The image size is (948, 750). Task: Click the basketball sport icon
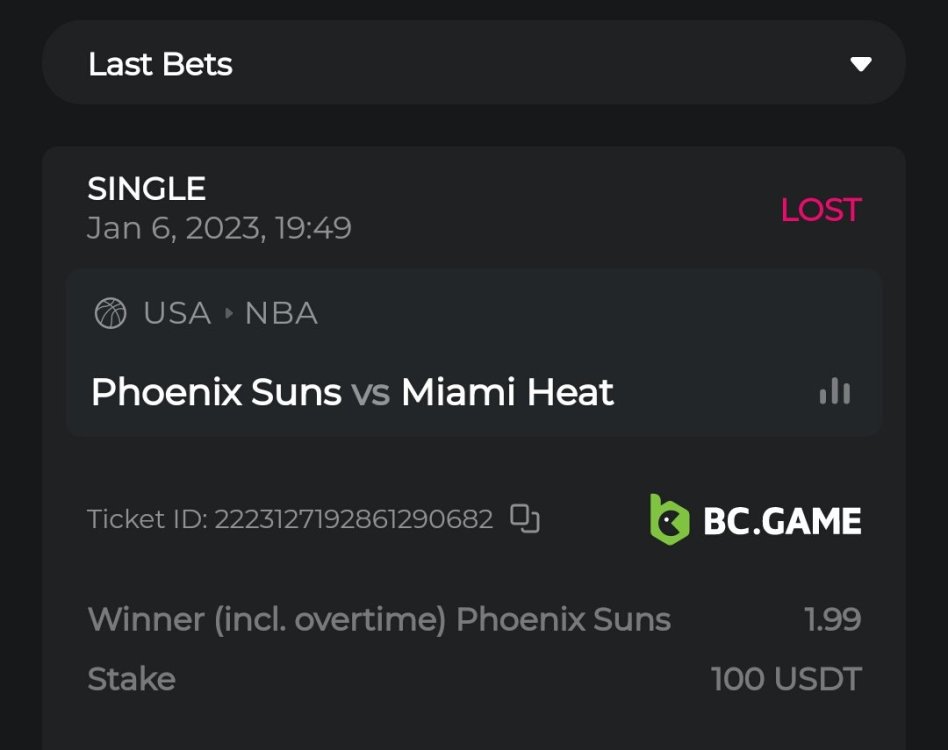pyautogui.click(x=110, y=314)
